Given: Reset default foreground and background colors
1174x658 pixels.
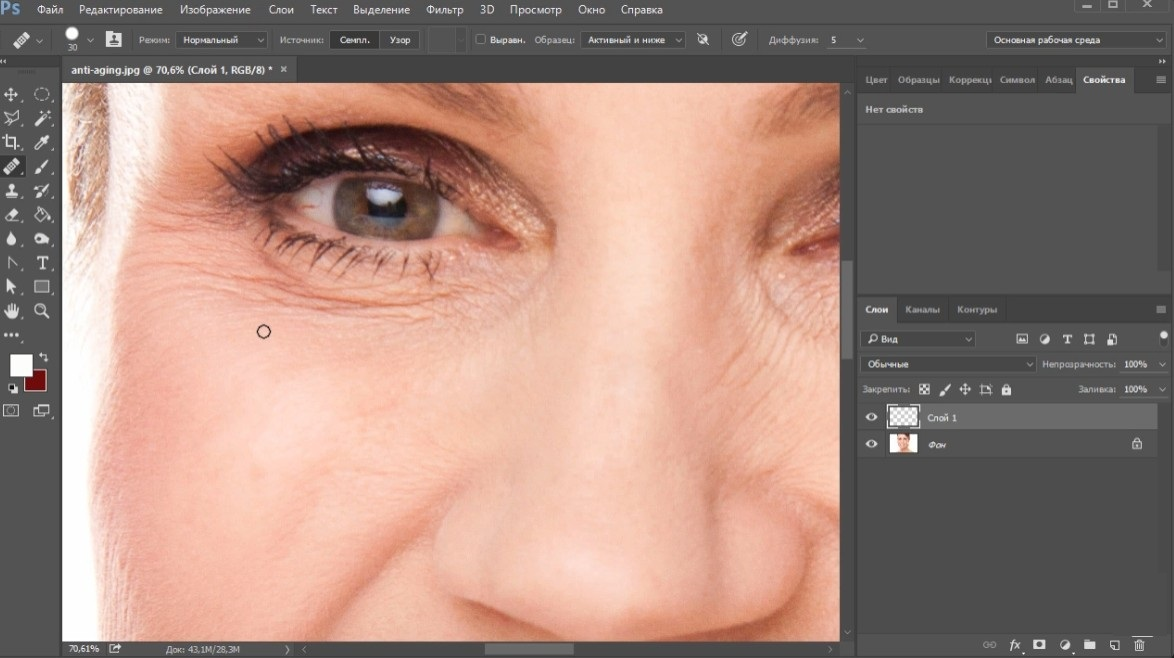Looking at the screenshot, I should tap(13, 388).
